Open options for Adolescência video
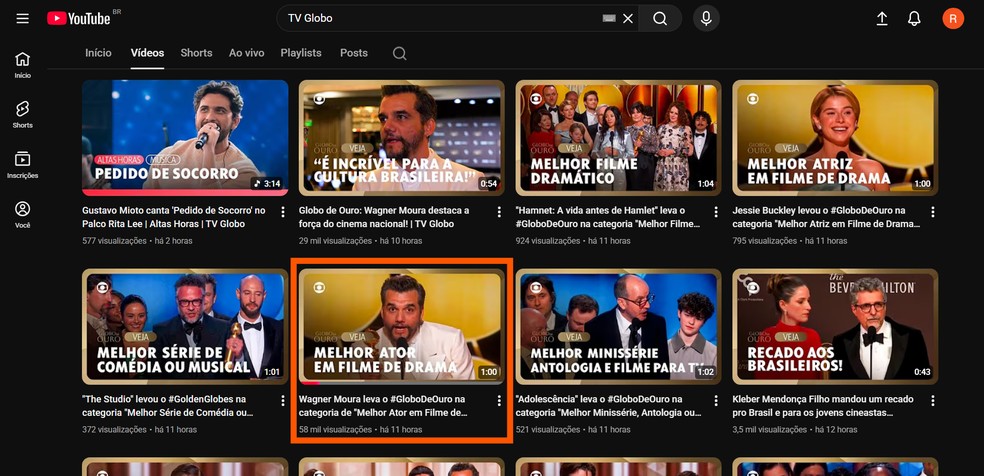The height and width of the screenshot is (476, 984). 716,400
